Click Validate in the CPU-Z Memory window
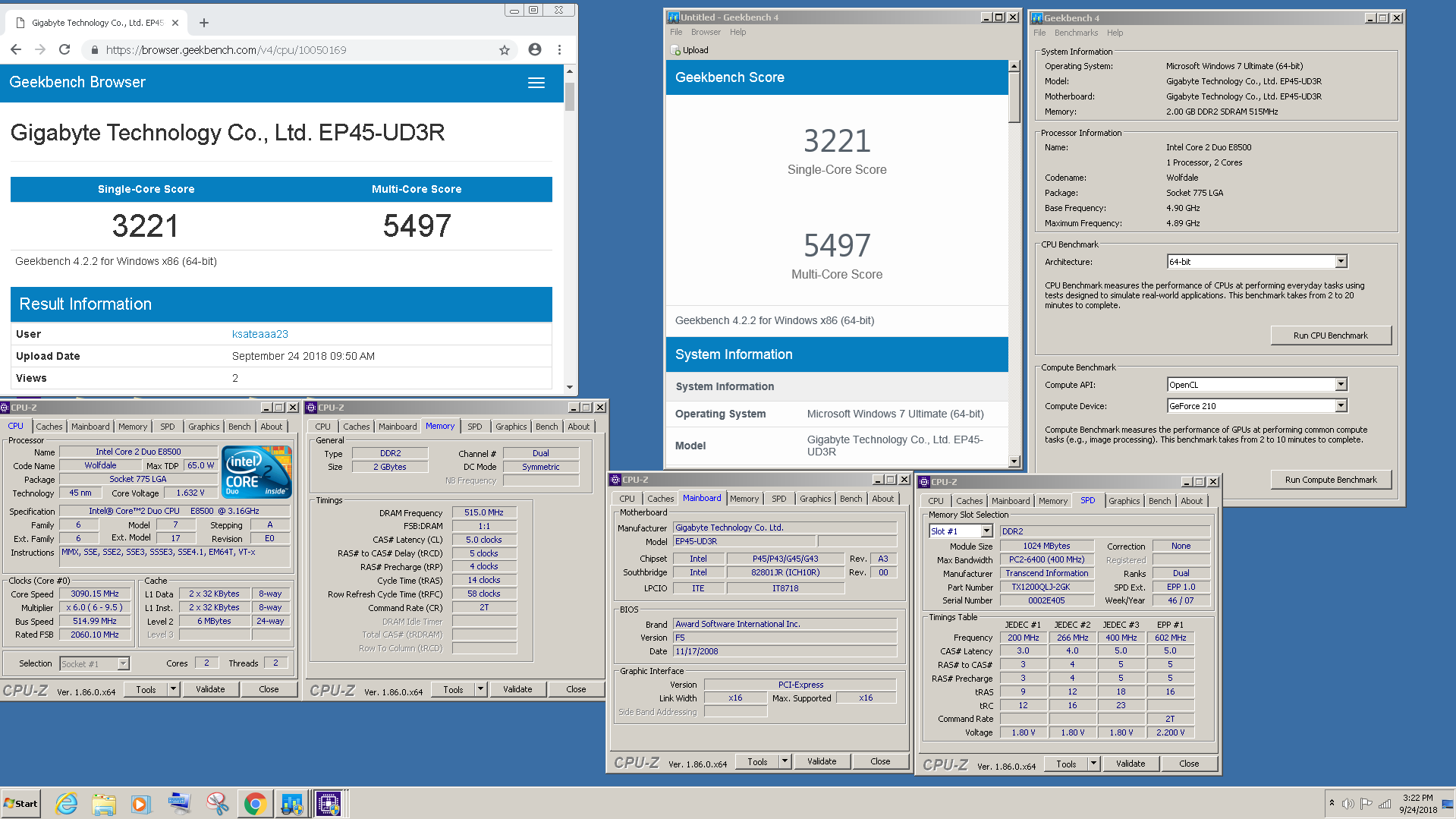1456x819 pixels. click(517, 689)
